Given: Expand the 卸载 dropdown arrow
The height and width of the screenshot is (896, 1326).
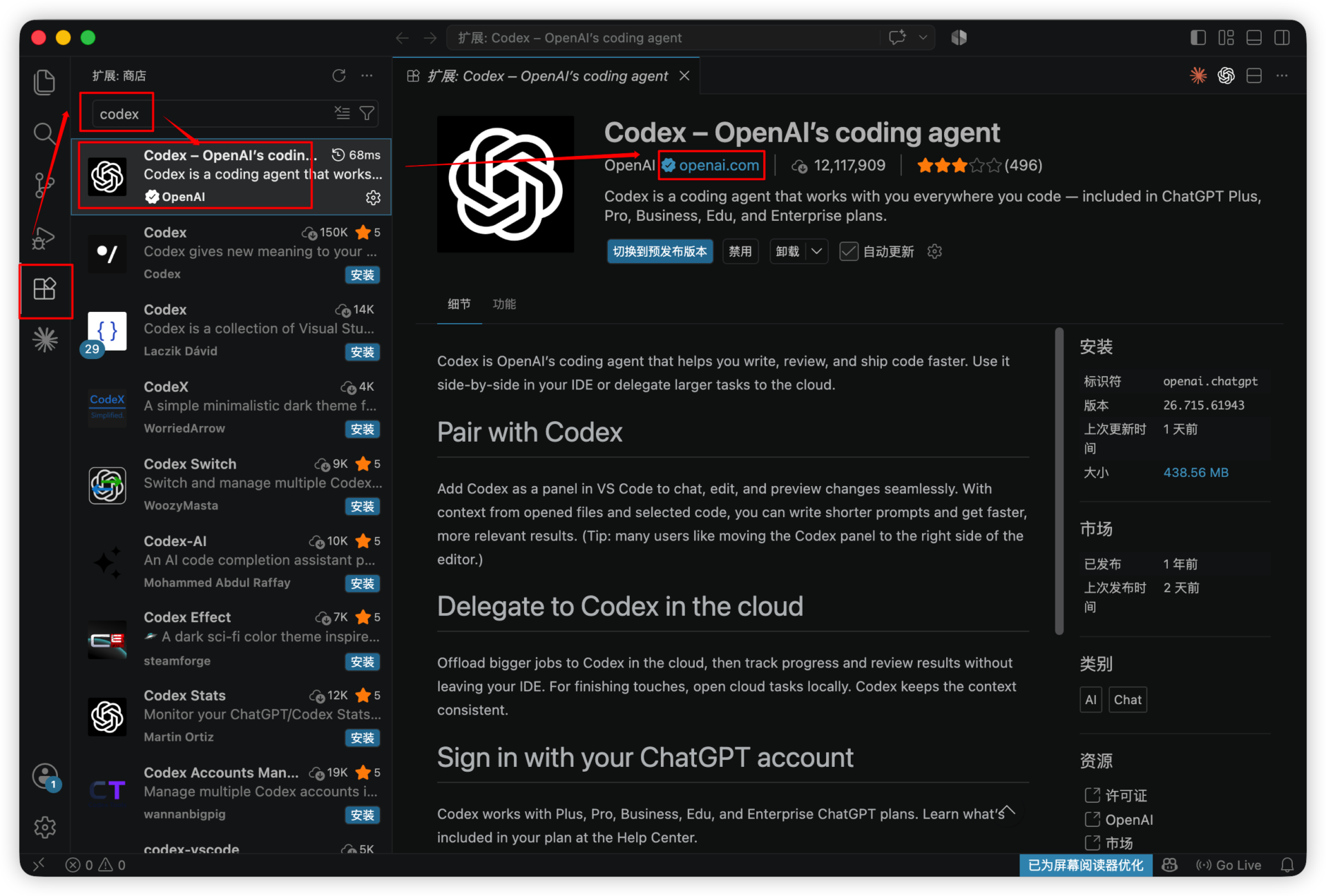Looking at the screenshot, I should point(816,251).
